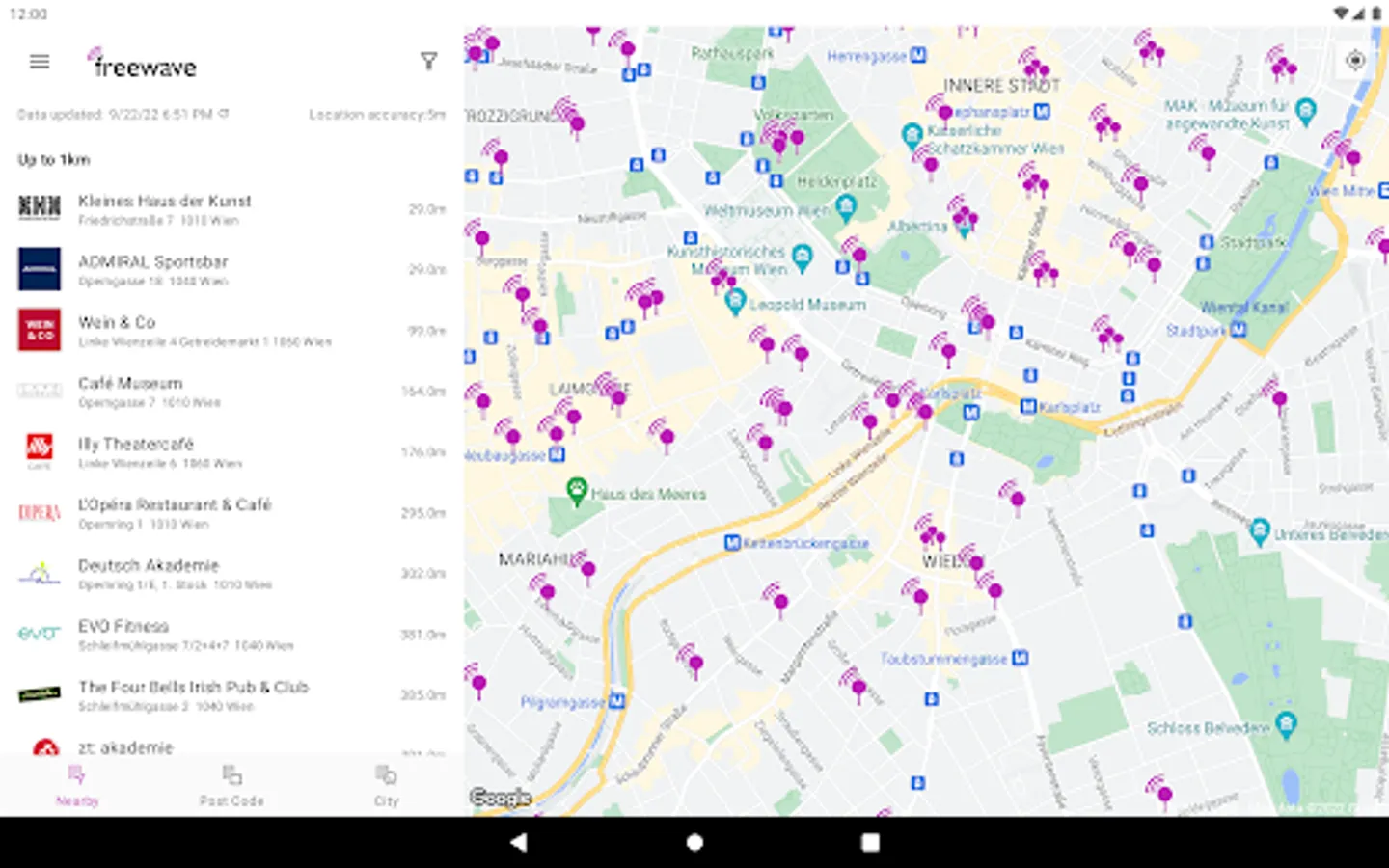Select the title 'Café Museum'
The image size is (1389, 868).
point(130,383)
